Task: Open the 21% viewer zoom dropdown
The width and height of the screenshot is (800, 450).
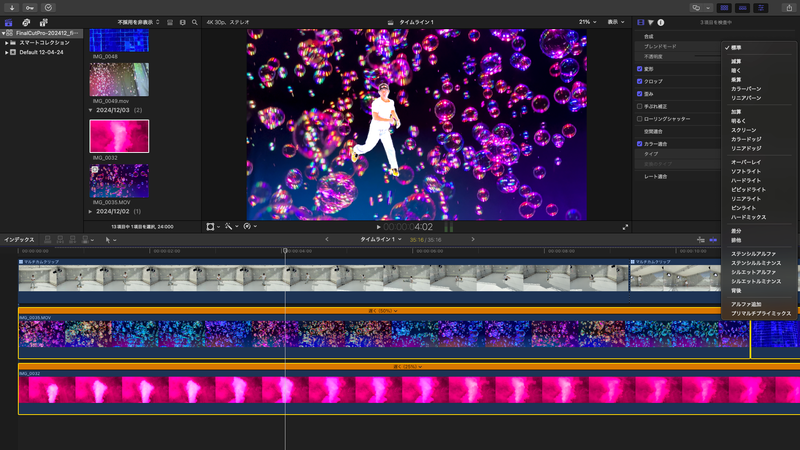Action: (587, 22)
